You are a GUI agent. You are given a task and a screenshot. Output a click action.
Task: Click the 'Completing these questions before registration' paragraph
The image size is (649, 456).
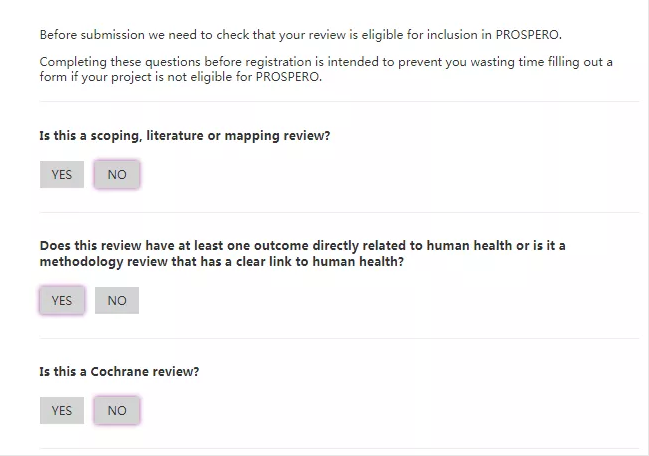point(326,62)
